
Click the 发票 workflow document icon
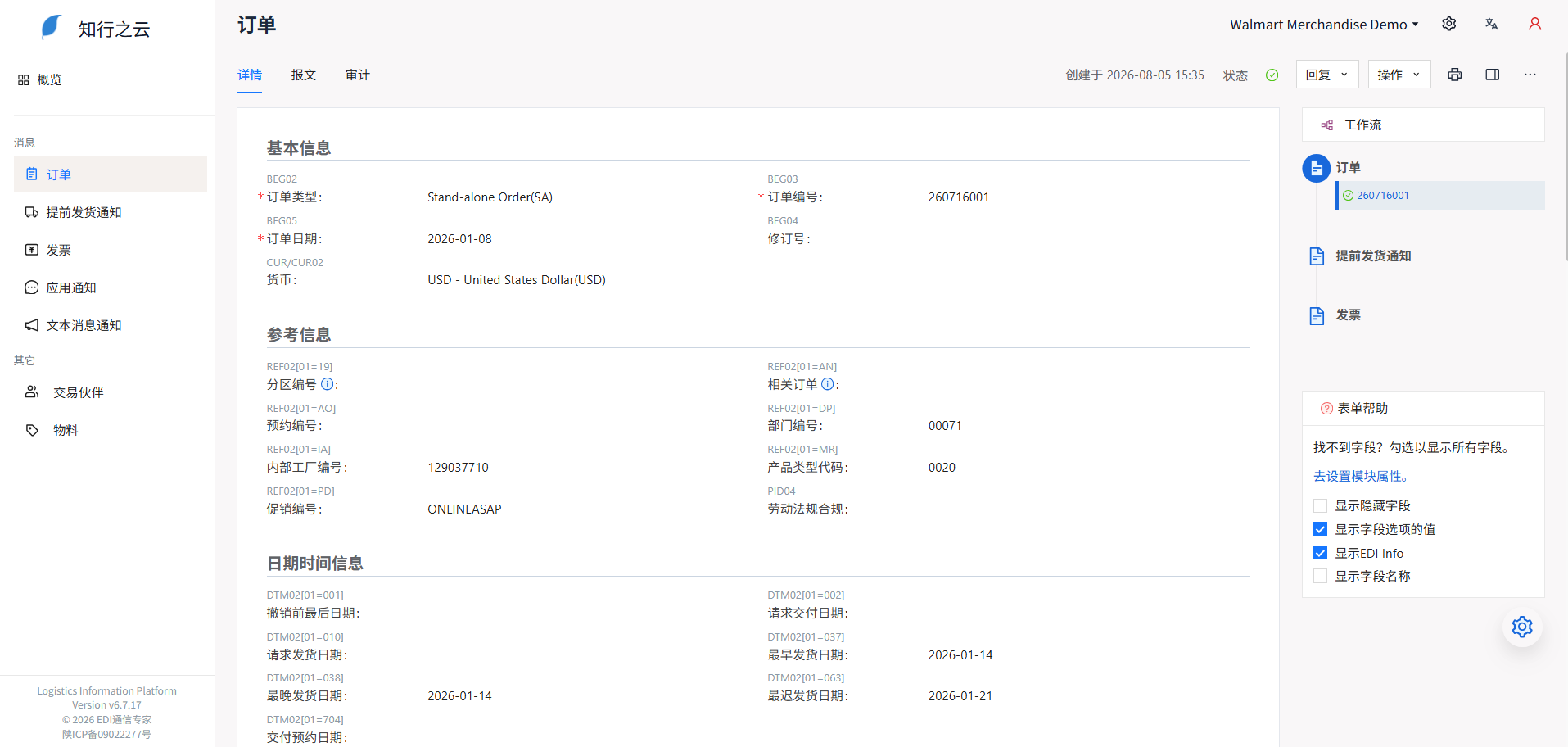click(1317, 315)
